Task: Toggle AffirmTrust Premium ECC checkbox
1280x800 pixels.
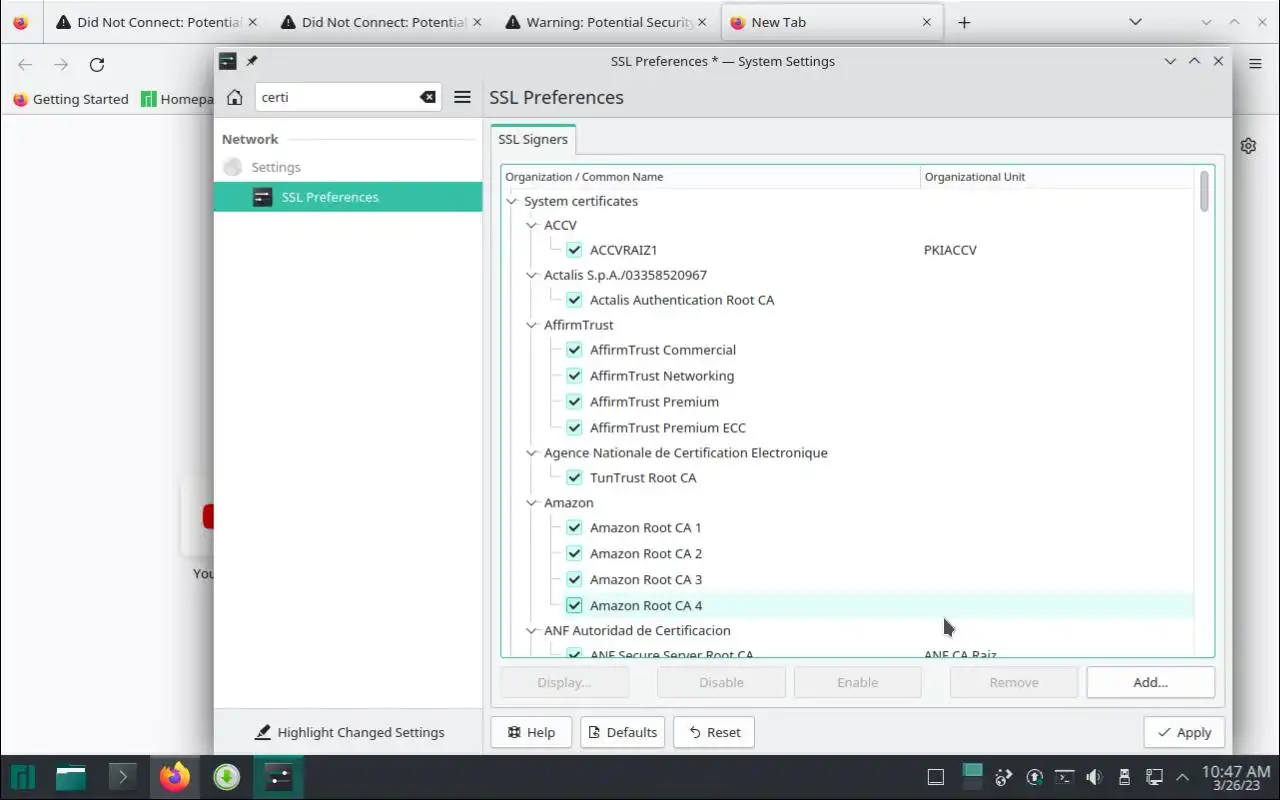Action: tap(574, 428)
